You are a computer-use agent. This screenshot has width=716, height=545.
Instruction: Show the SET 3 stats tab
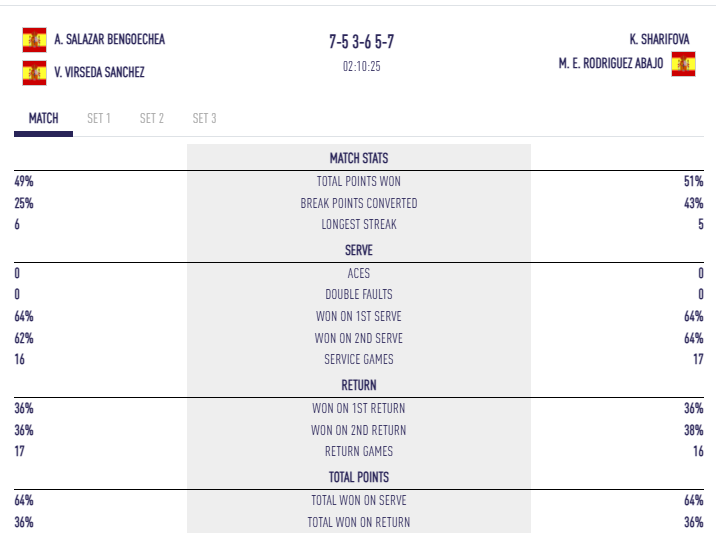[204, 118]
